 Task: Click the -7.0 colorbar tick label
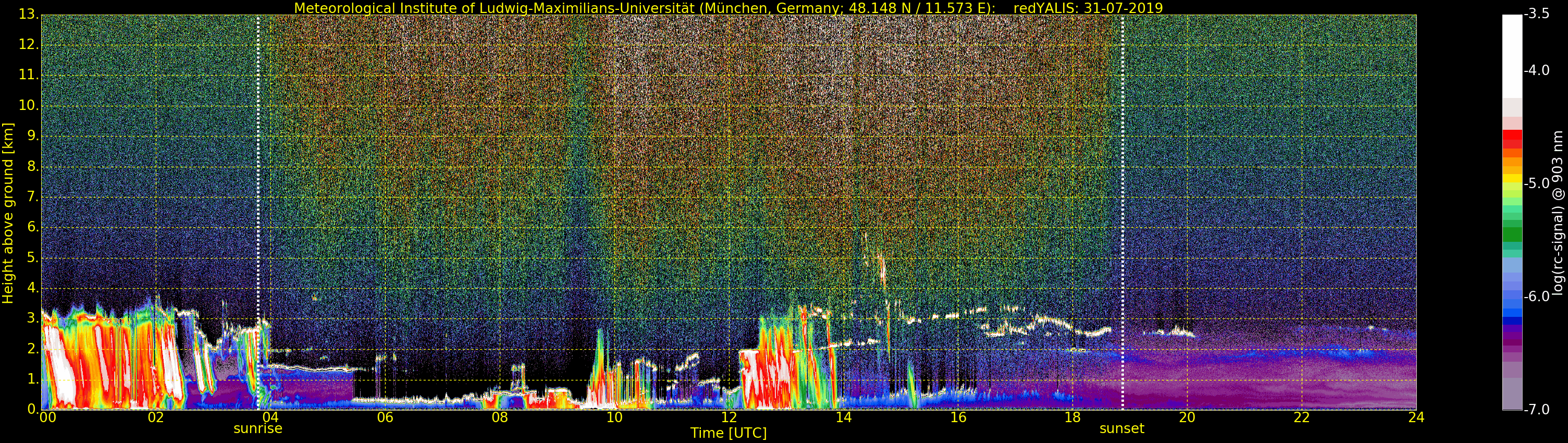tap(1537, 410)
